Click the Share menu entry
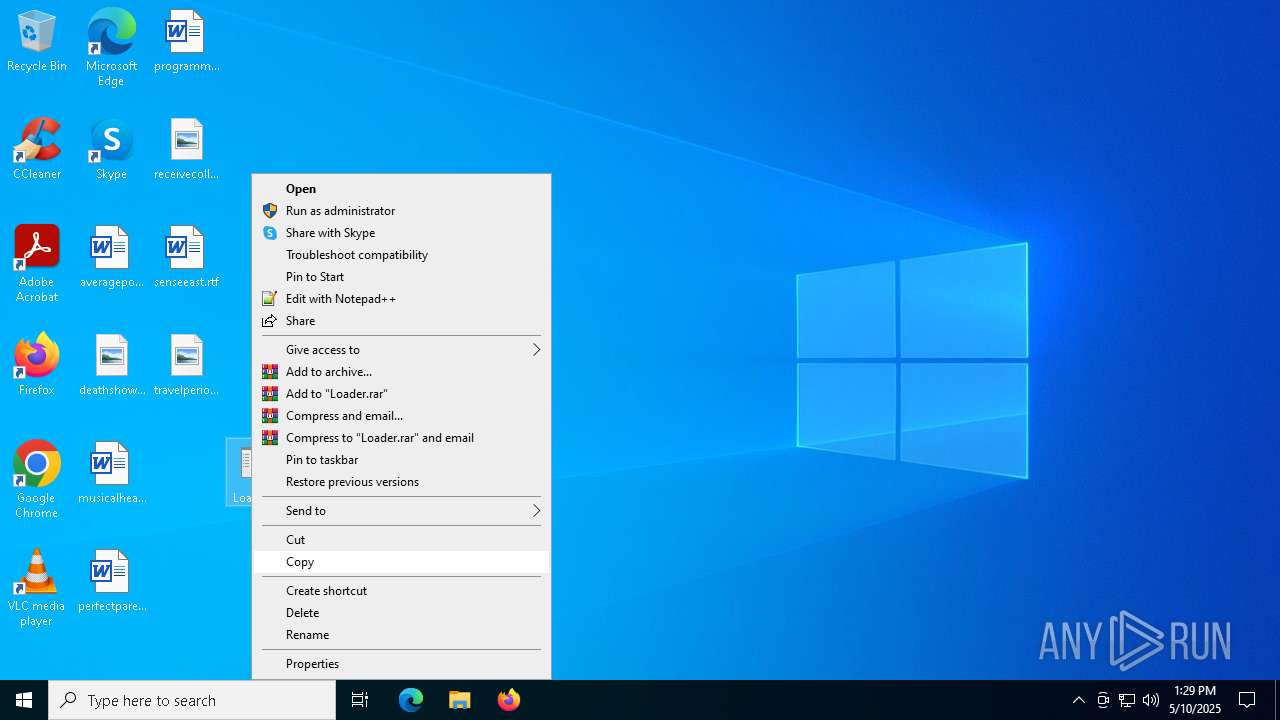Screen dimensions: 1280x720 (x=401, y=321)
